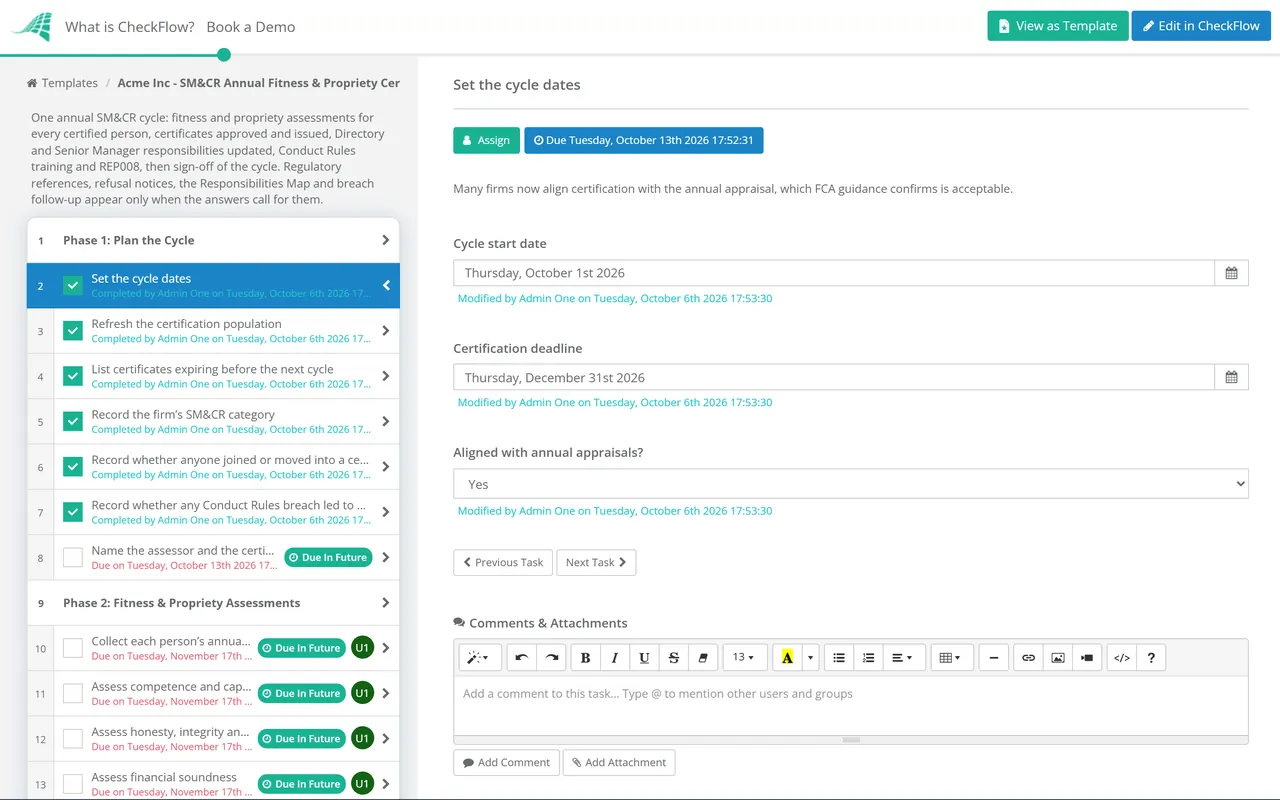Check the 'Assess financial soundness' task checkbox
This screenshot has height=800, width=1280.
73,784
